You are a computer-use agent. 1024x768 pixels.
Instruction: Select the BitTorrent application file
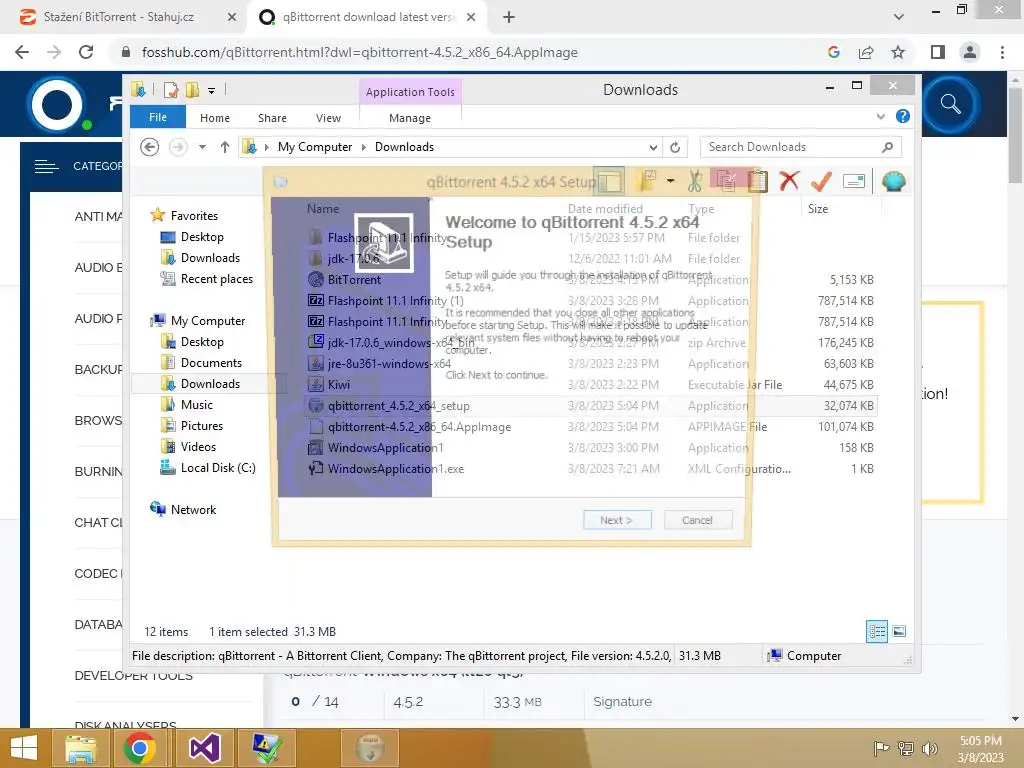point(354,280)
